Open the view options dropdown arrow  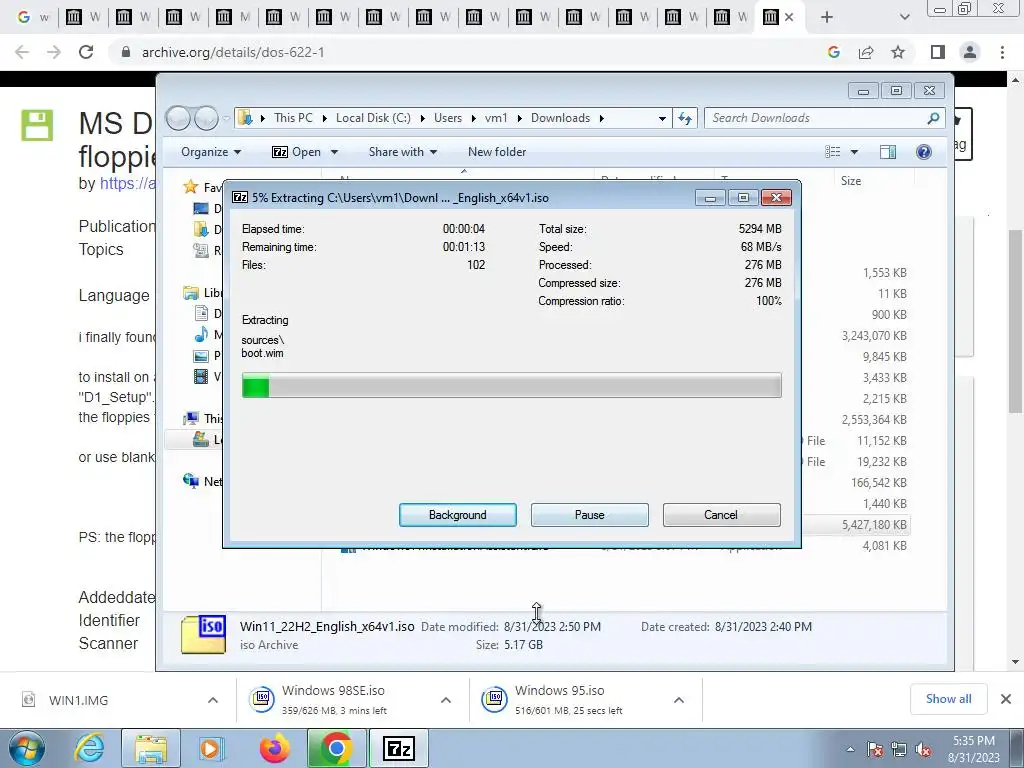[x=854, y=152]
